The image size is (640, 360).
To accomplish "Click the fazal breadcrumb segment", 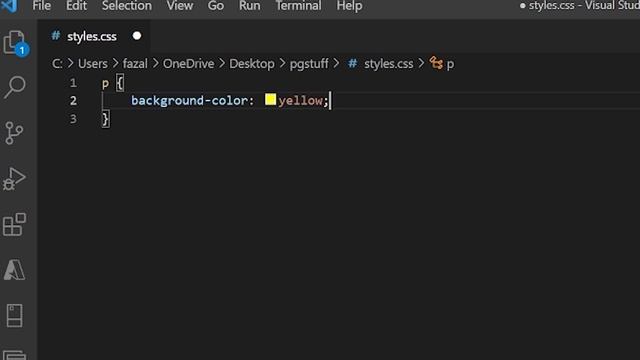I will point(135,64).
